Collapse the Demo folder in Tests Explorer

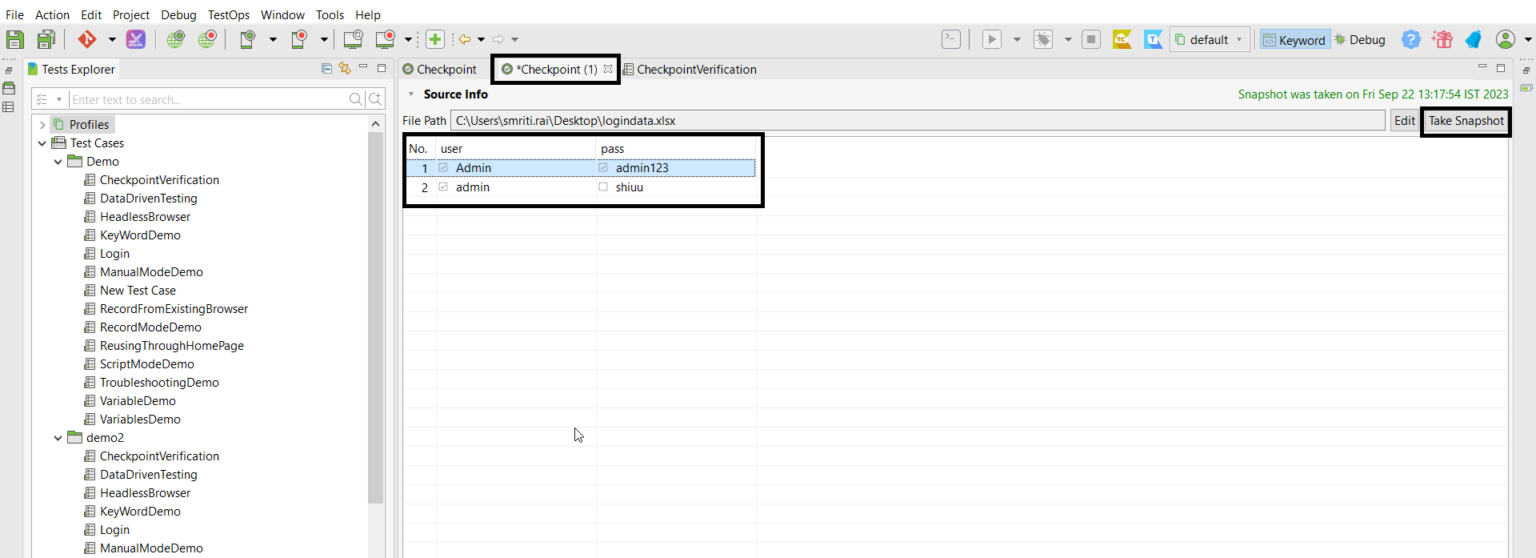click(x=58, y=161)
